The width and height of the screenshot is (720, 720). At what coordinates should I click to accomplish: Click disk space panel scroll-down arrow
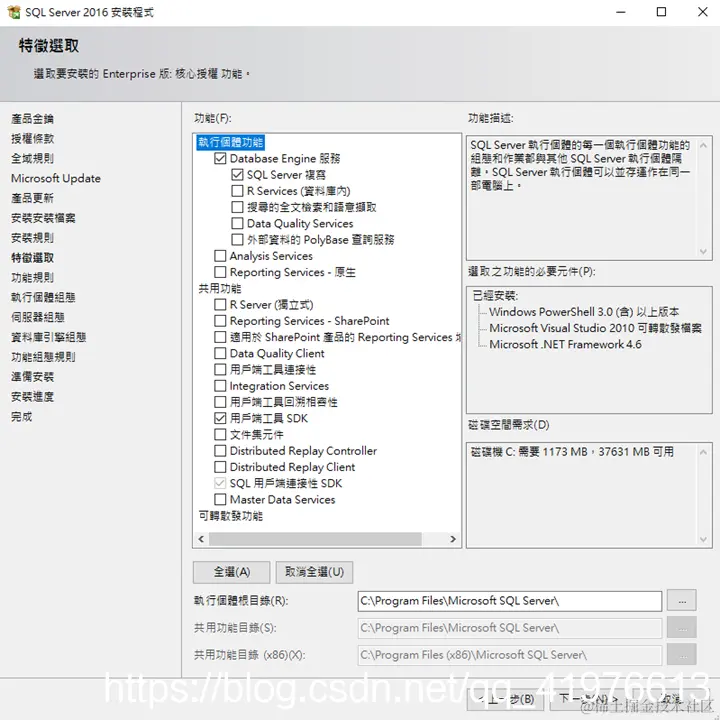(703, 539)
